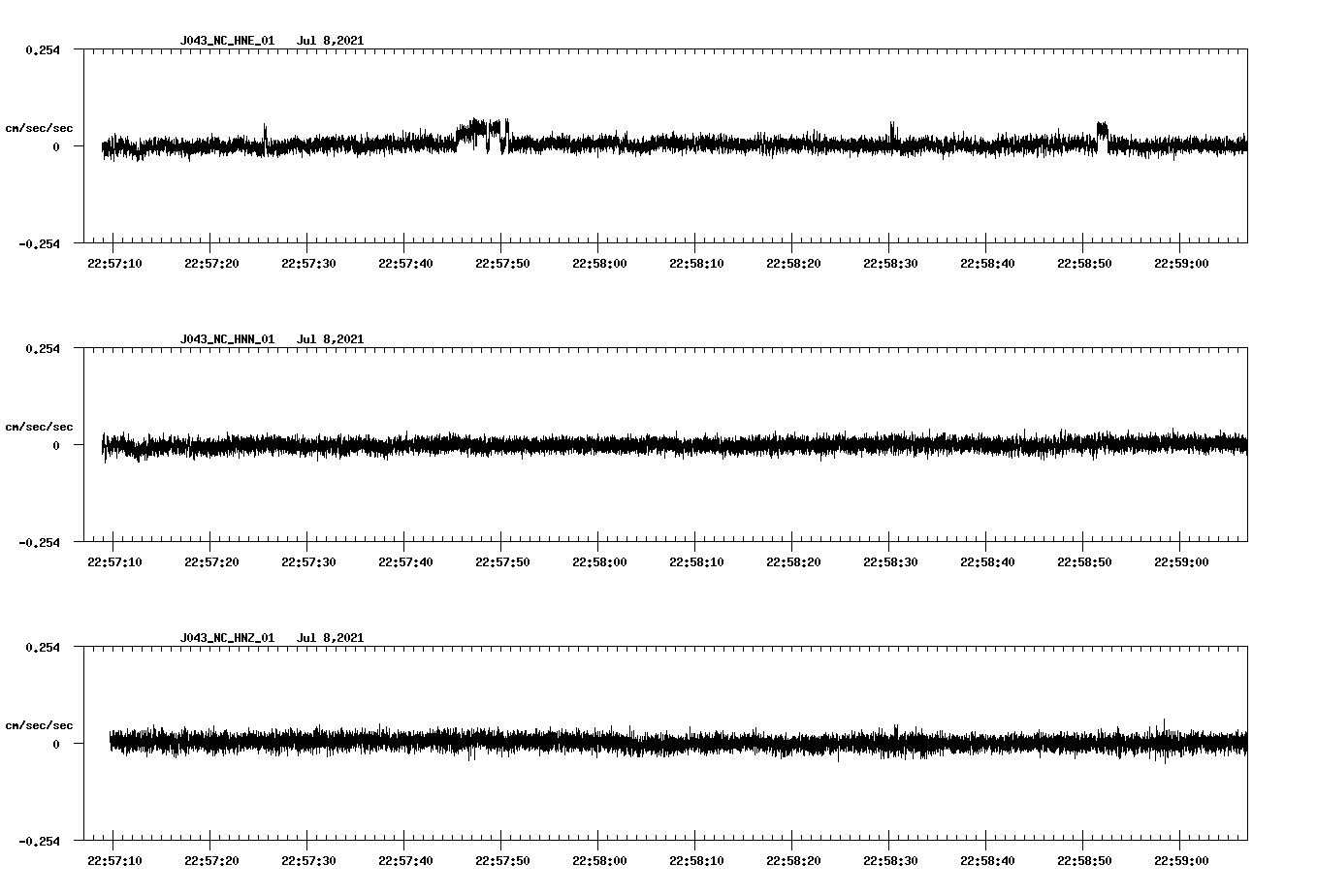The image size is (1317, 896).
Task: Click the 22:59:00 timestamp on the bottom axis
Action: (1182, 859)
